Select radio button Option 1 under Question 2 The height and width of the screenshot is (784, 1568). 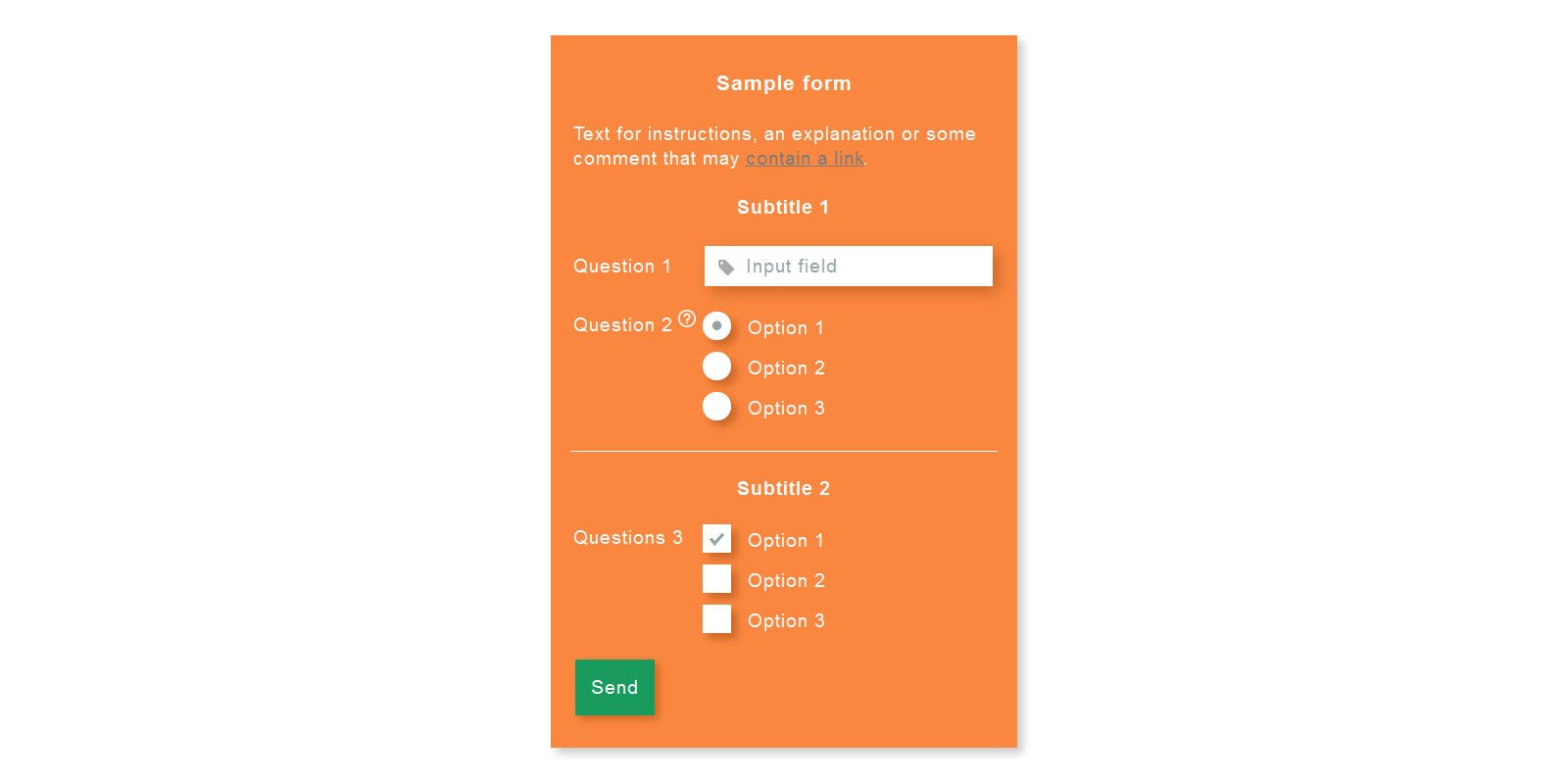[717, 325]
